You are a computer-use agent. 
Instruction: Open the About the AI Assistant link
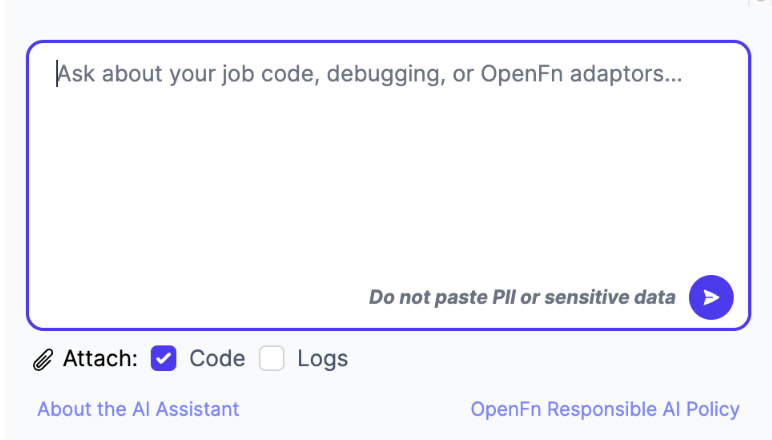pos(138,409)
